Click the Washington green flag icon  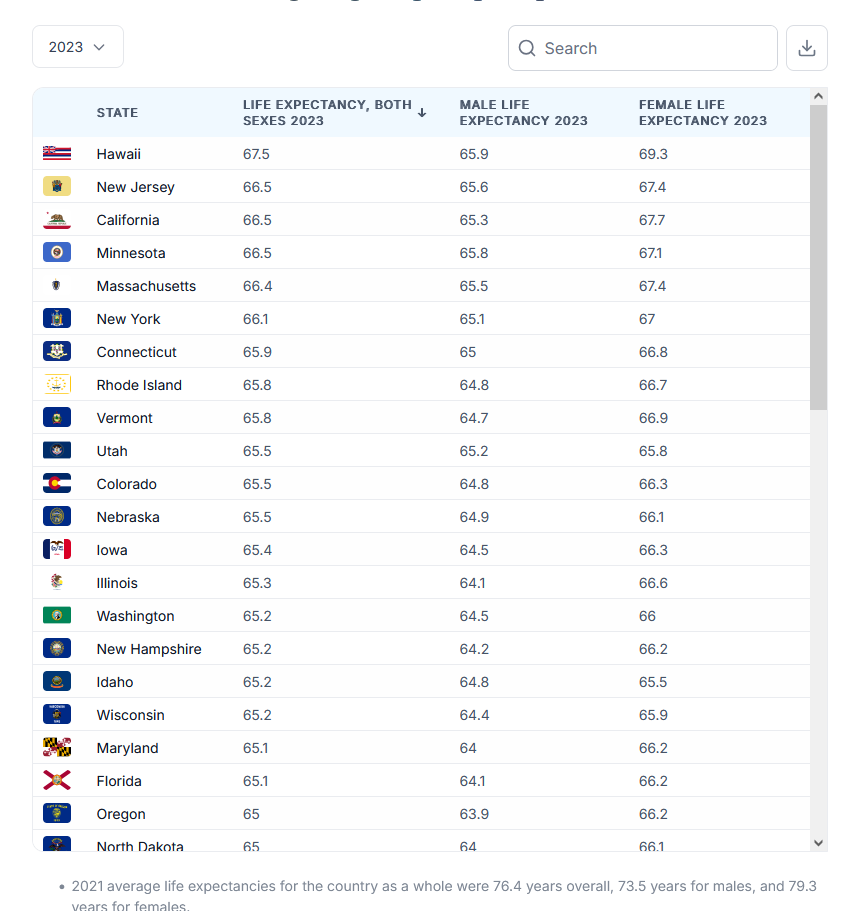(57, 616)
